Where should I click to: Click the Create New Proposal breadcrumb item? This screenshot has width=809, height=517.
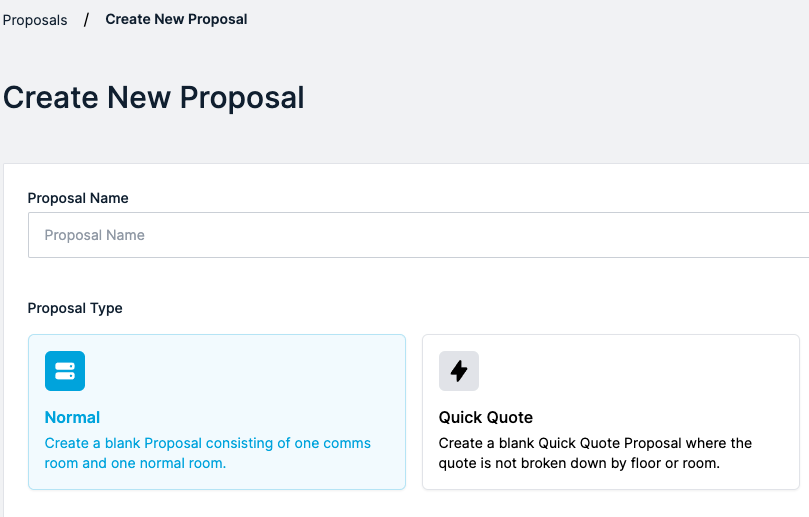tap(176, 19)
